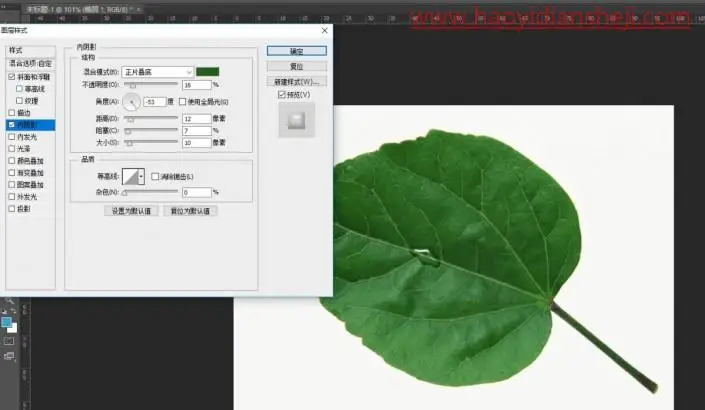Click the noise value field showing 0

(x=196, y=192)
